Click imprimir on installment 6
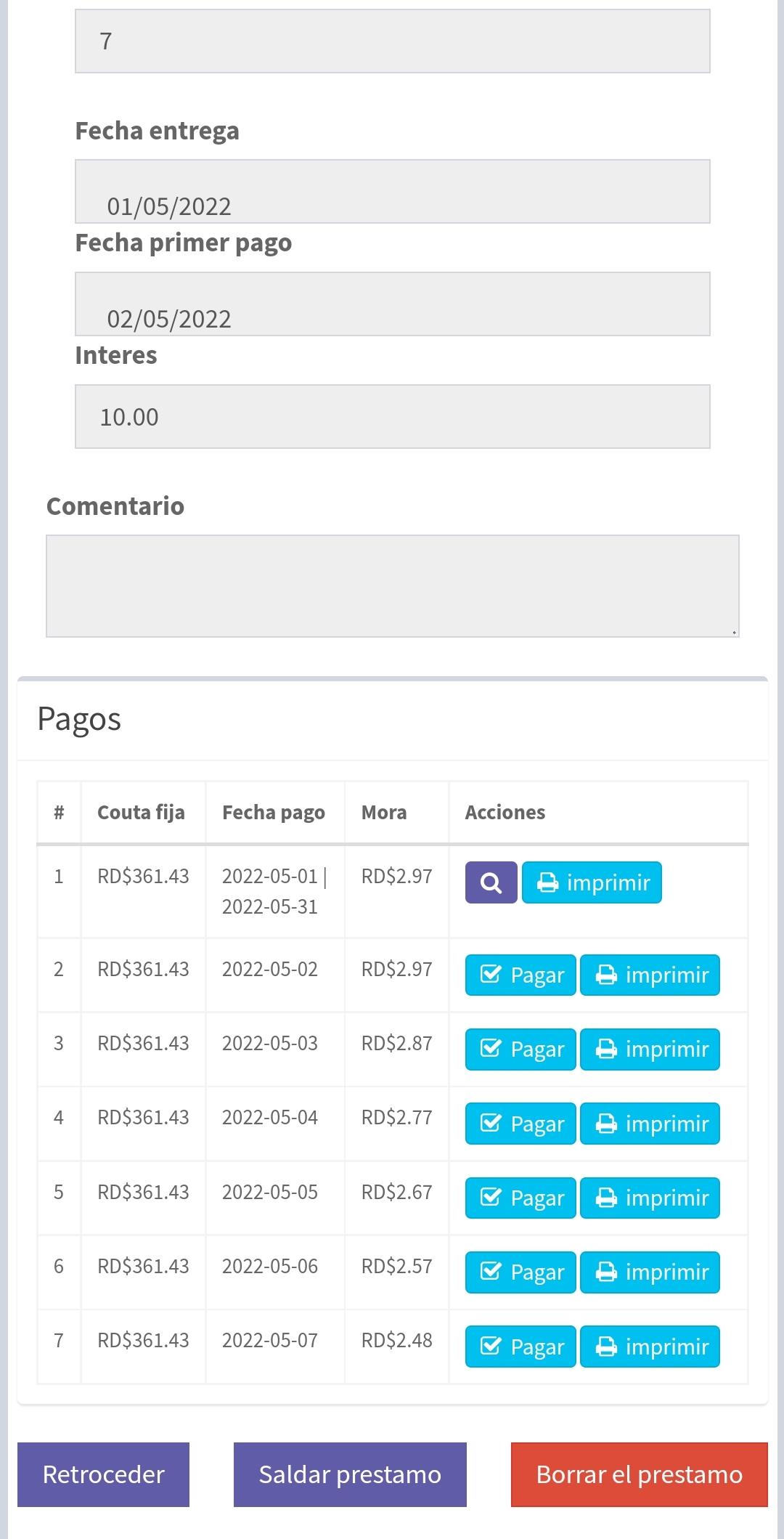 pyautogui.click(x=650, y=1272)
